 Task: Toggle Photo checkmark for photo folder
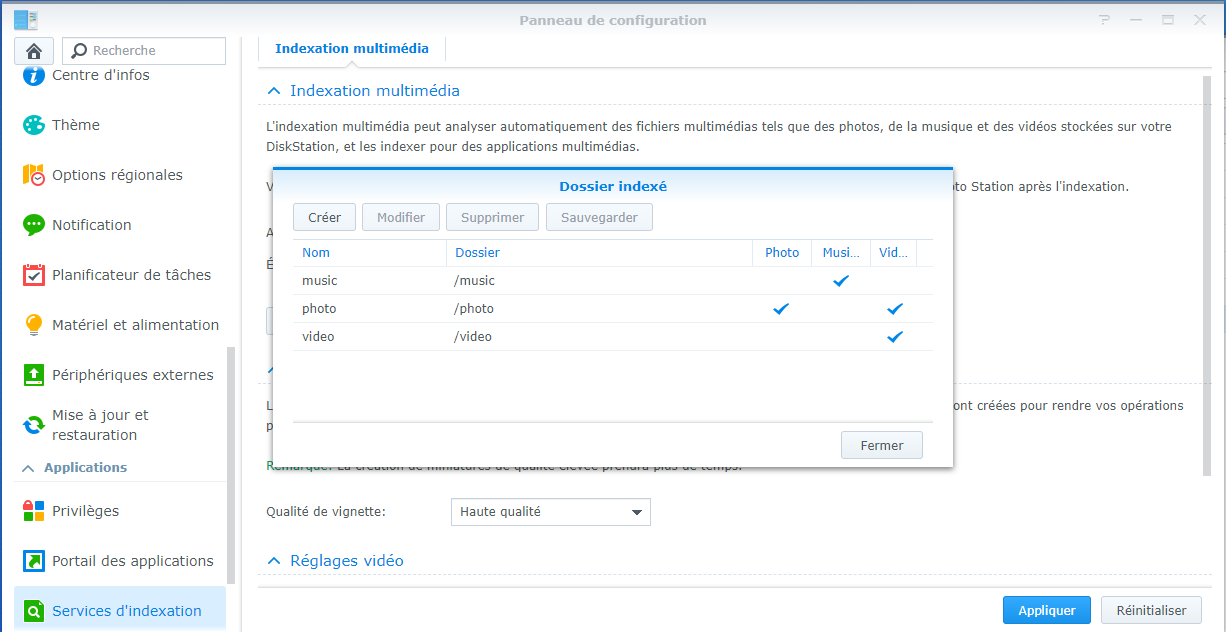coord(781,309)
